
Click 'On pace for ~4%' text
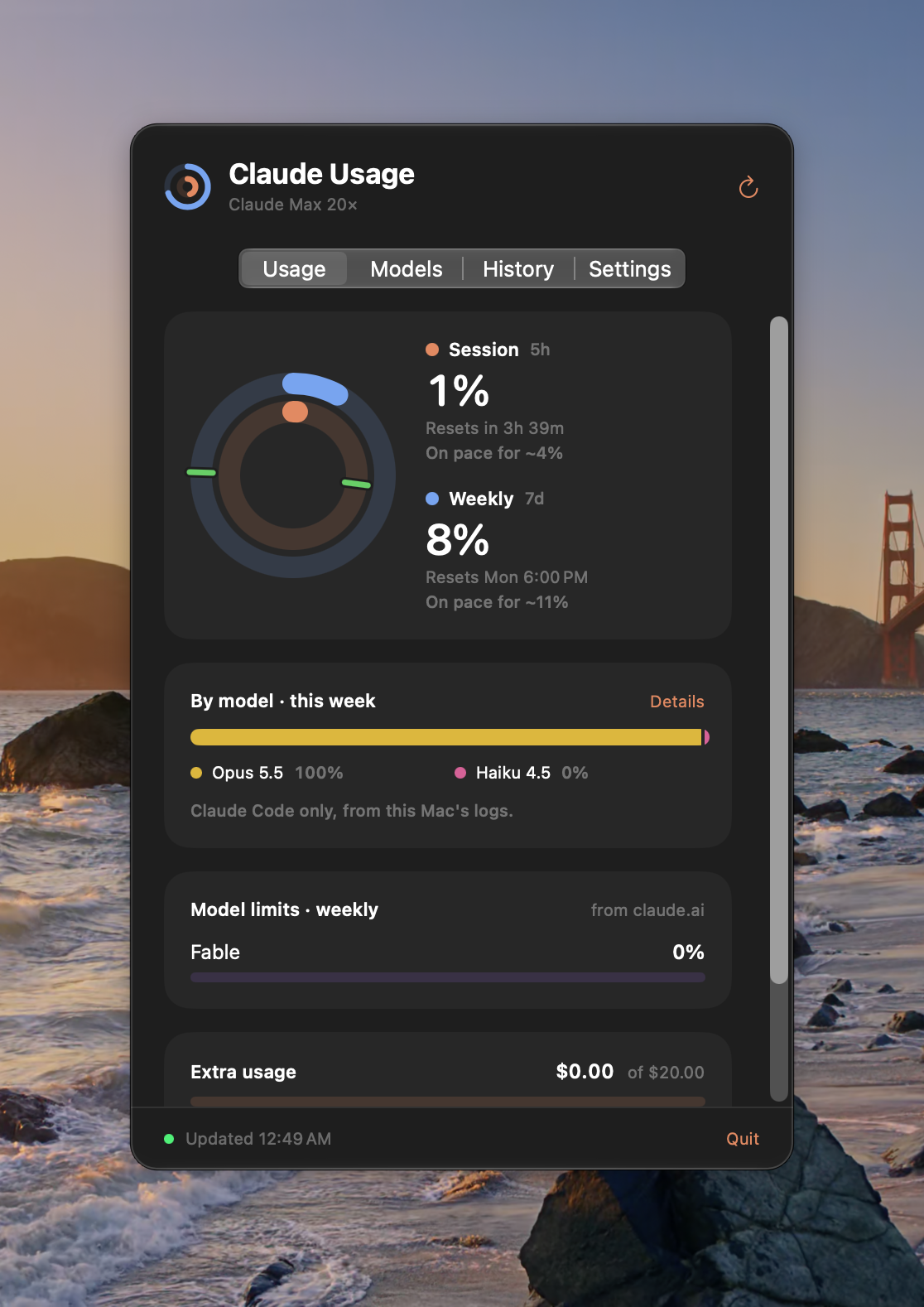(494, 453)
